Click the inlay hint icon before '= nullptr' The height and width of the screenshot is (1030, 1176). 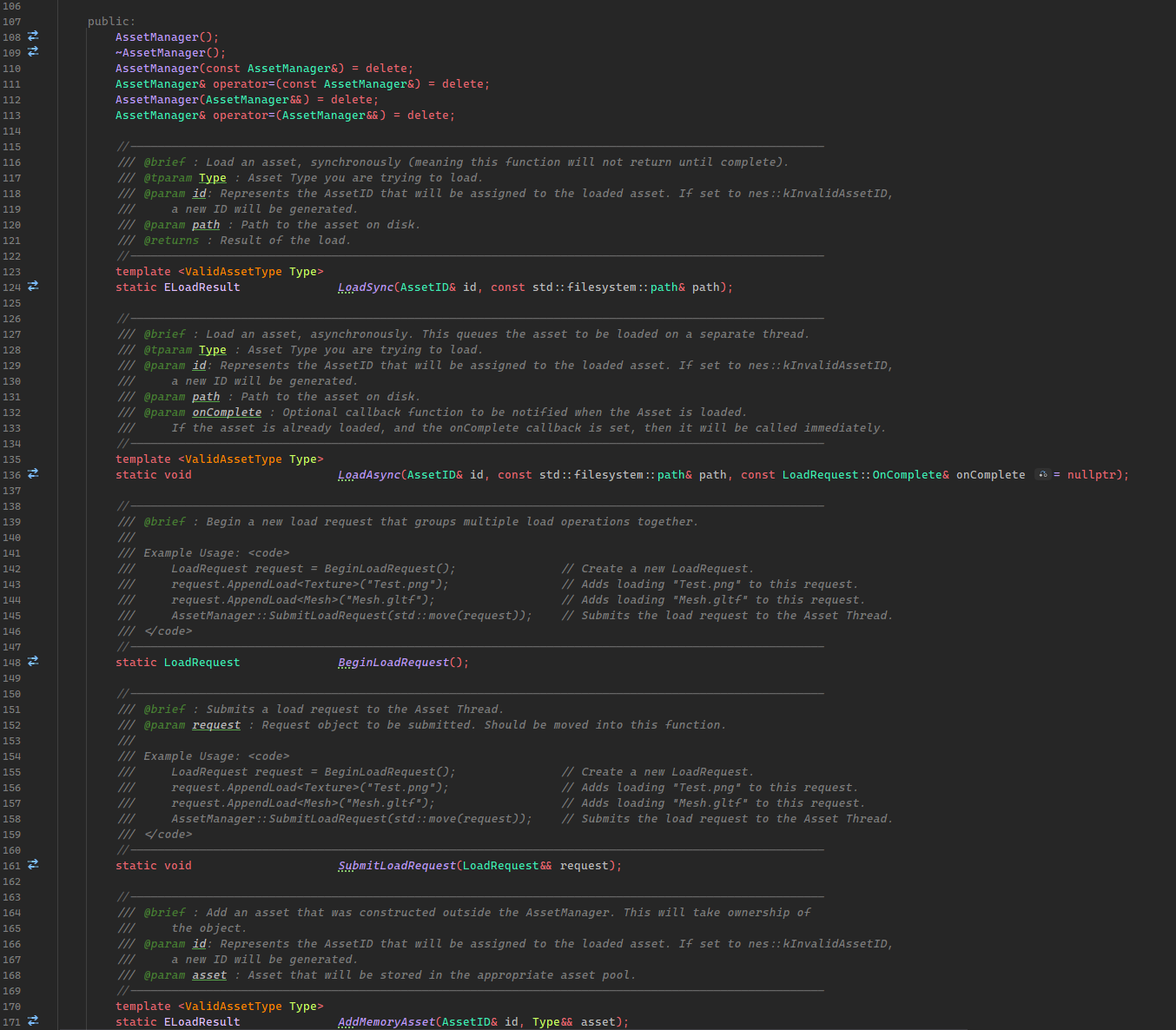click(1042, 475)
